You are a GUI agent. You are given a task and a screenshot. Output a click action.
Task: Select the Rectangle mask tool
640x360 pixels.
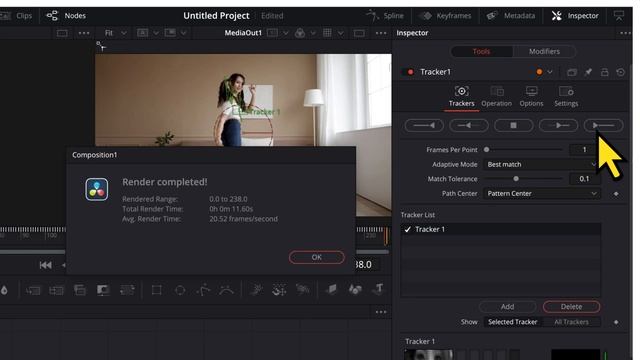click(x=156, y=290)
